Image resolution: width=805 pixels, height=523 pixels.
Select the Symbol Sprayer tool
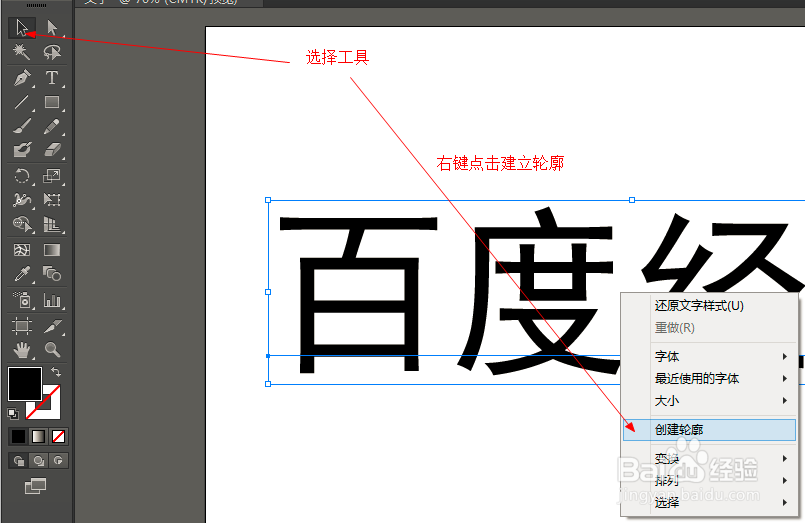pyautogui.click(x=22, y=300)
